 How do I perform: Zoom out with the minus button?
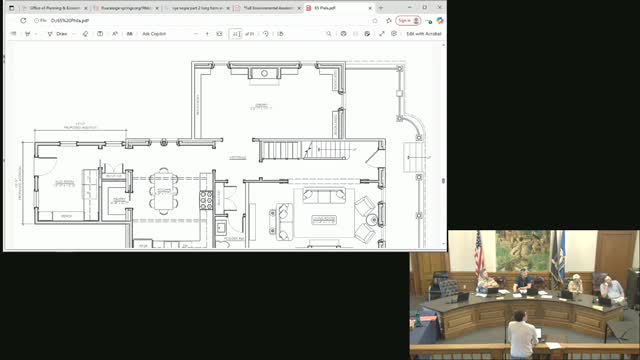click(196, 34)
